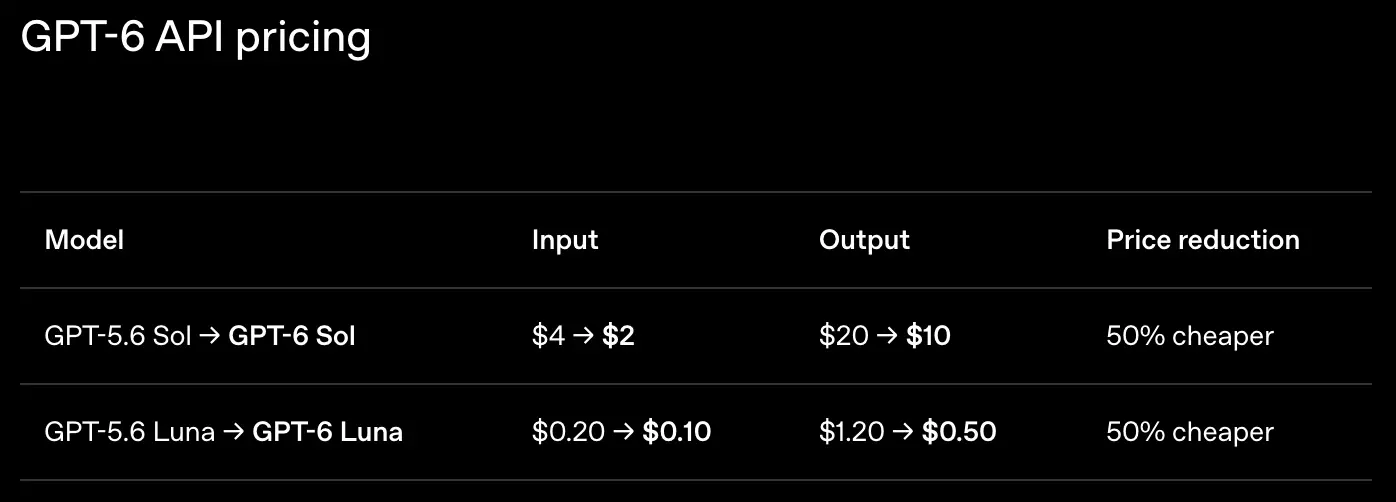Image resolution: width=1396 pixels, height=502 pixels.
Task: Select the Output column header
Action: point(864,241)
